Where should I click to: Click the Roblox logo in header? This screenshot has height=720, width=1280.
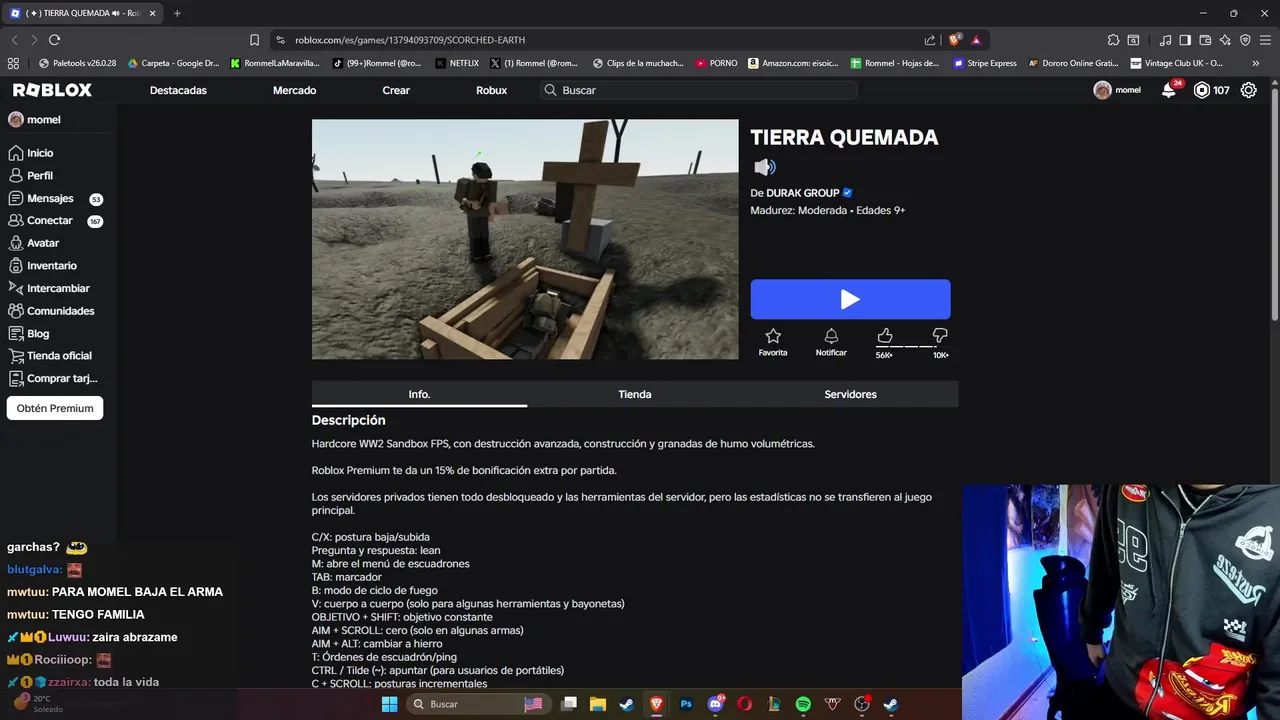click(x=52, y=90)
